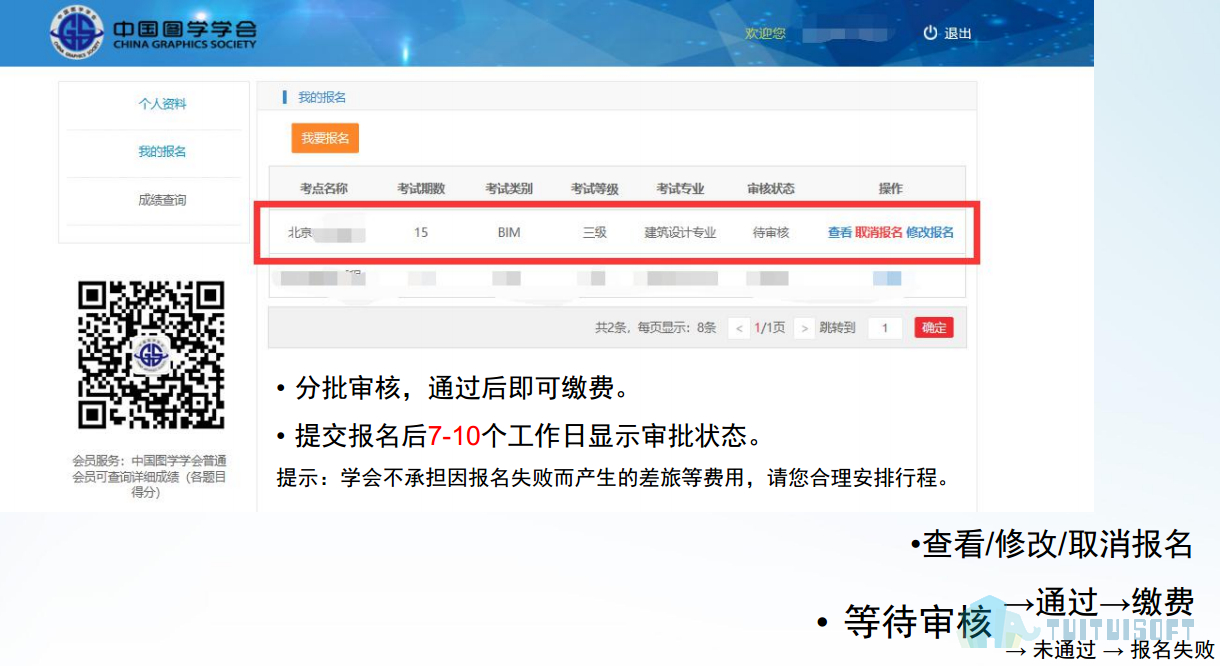This screenshot has width=1220, height=666.
Task: Click the 考试等级 column header
Action: coord(595,189)
